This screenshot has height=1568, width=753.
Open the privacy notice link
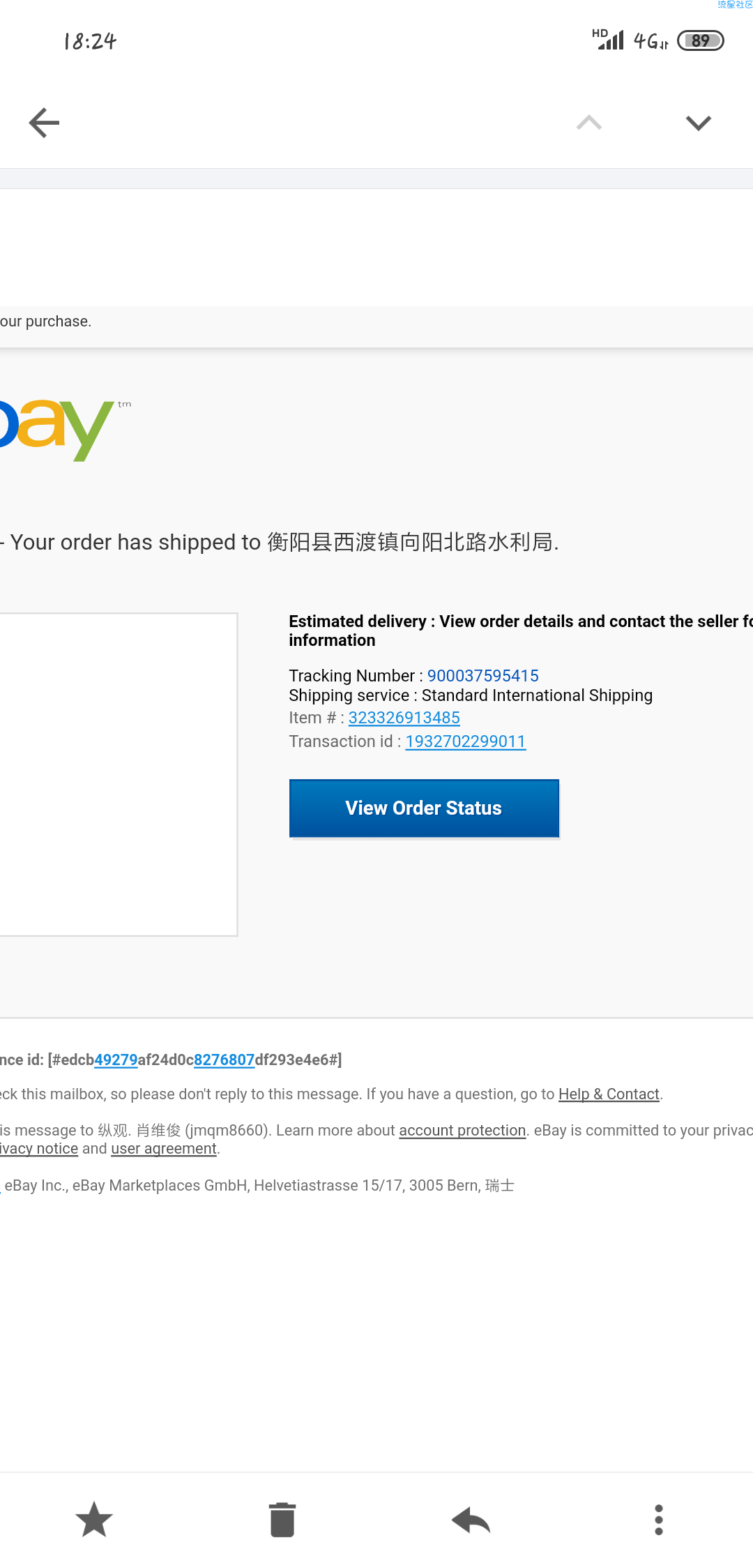point(39,1148)
